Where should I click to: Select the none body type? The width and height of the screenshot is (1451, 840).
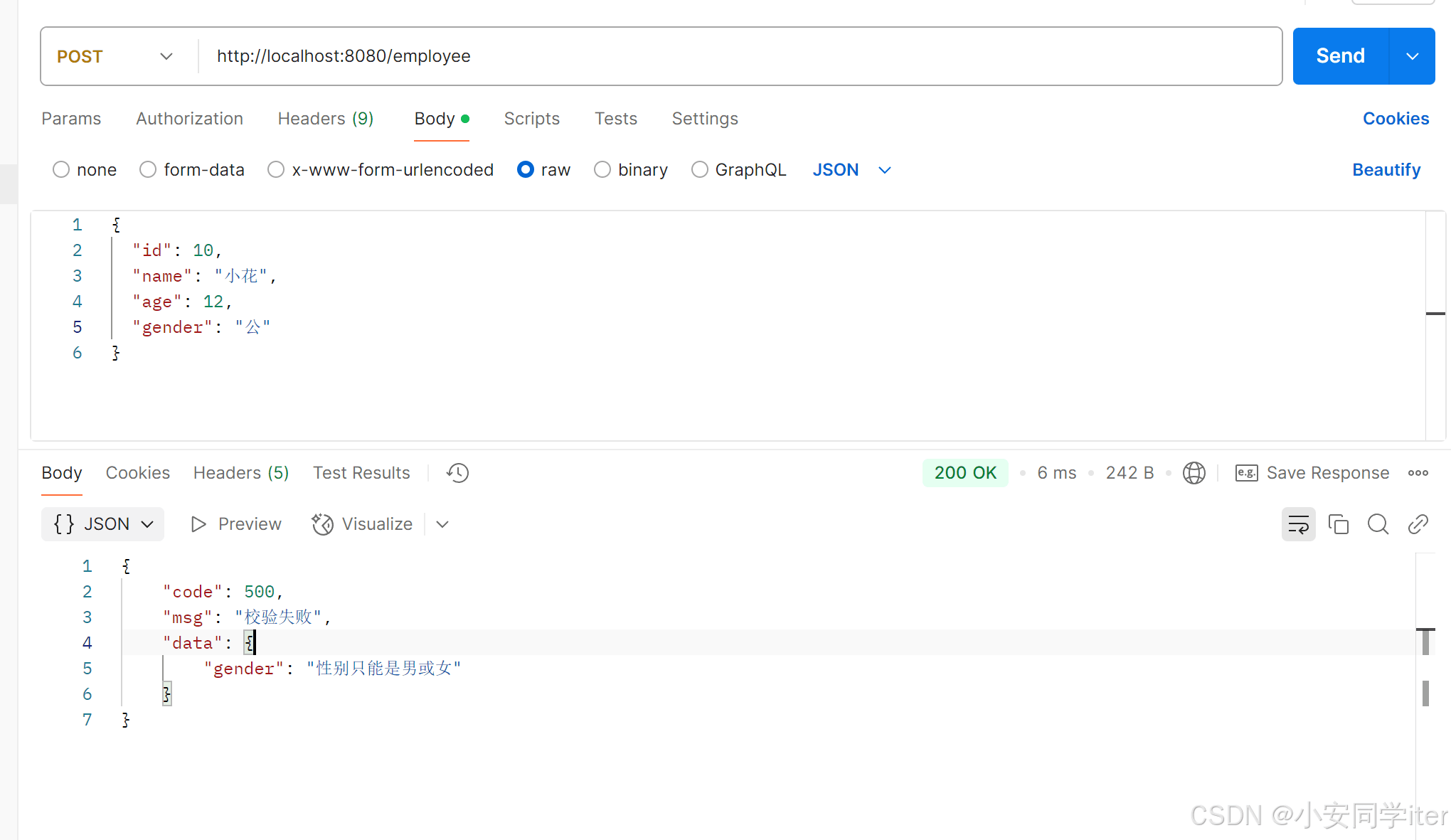(85, 170)
